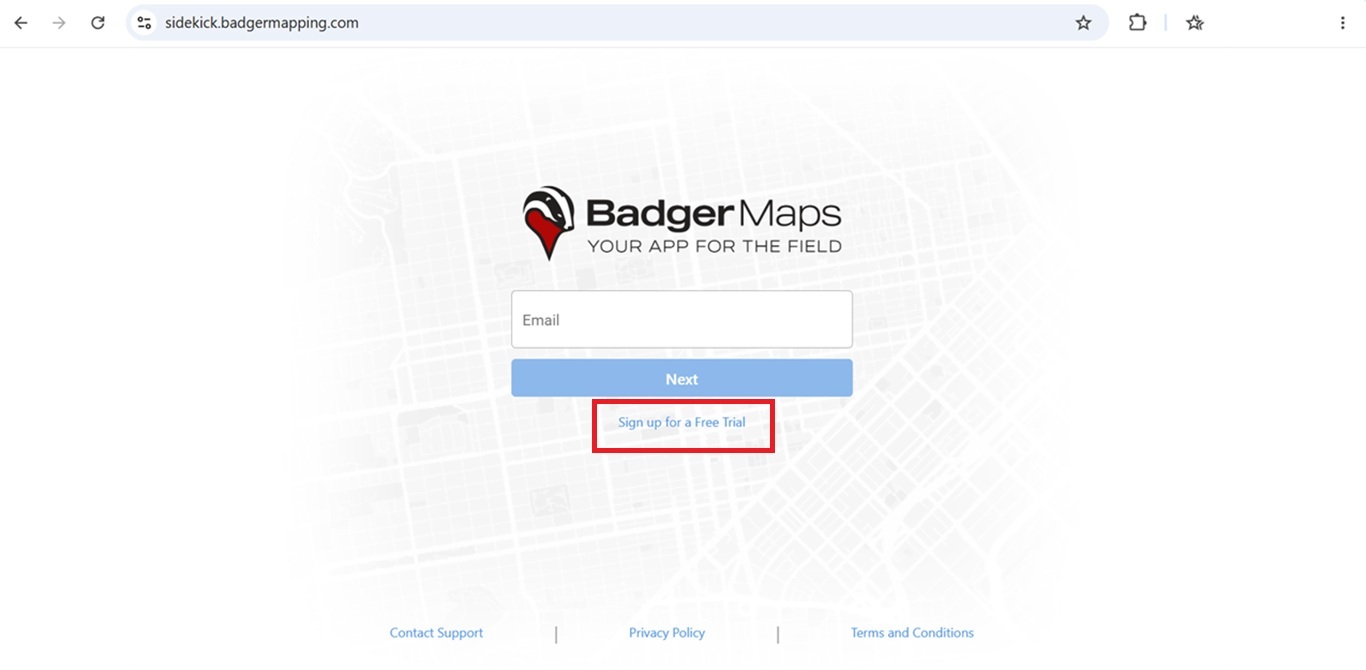Click the YOUR APP FOR THE FIELD tagline

click(x=714, y=246)
